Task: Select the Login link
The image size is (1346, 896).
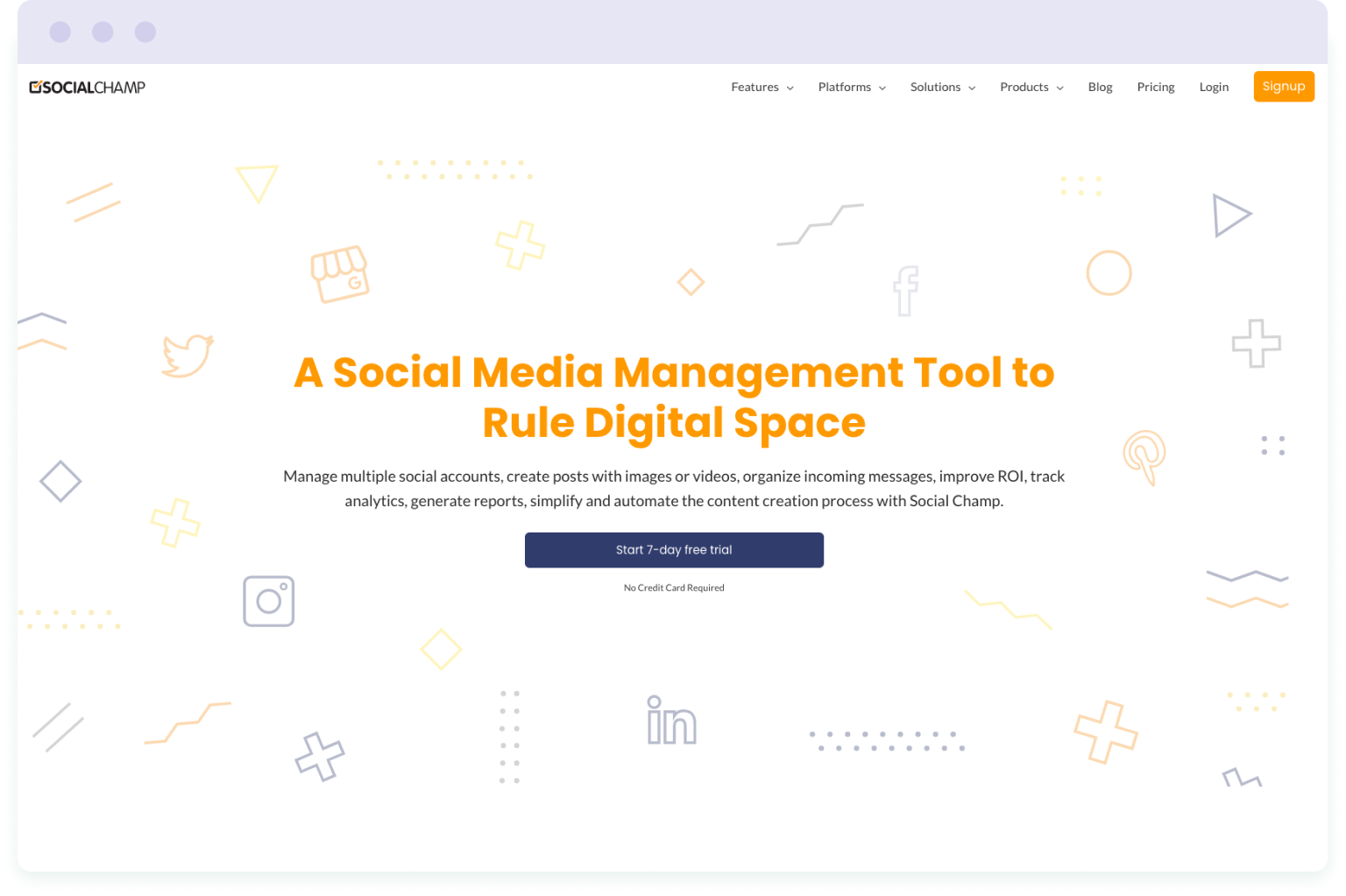Action: coord(1214,87)
